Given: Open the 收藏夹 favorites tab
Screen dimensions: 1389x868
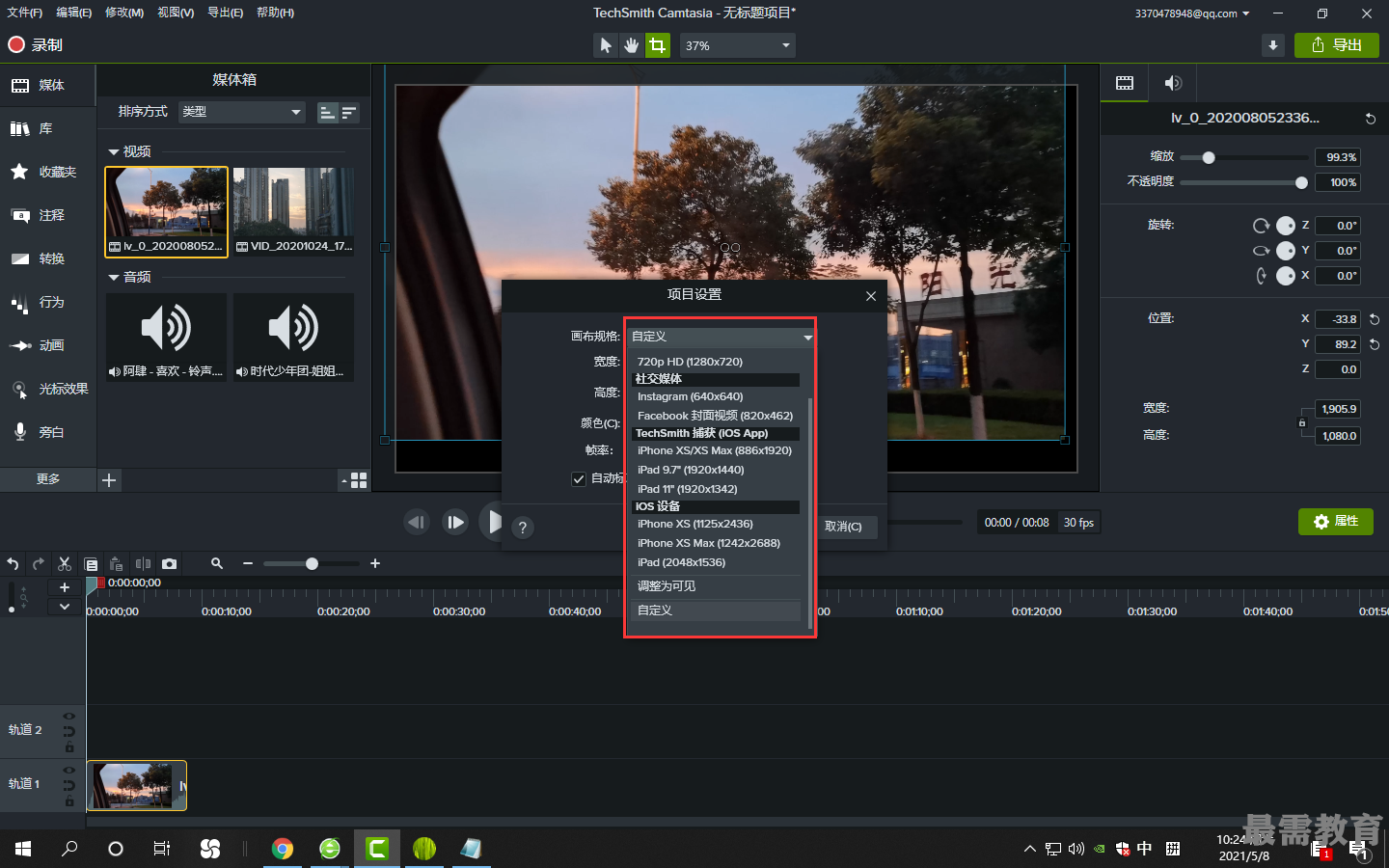Looking at the screenshot, I should coord(48,172).
